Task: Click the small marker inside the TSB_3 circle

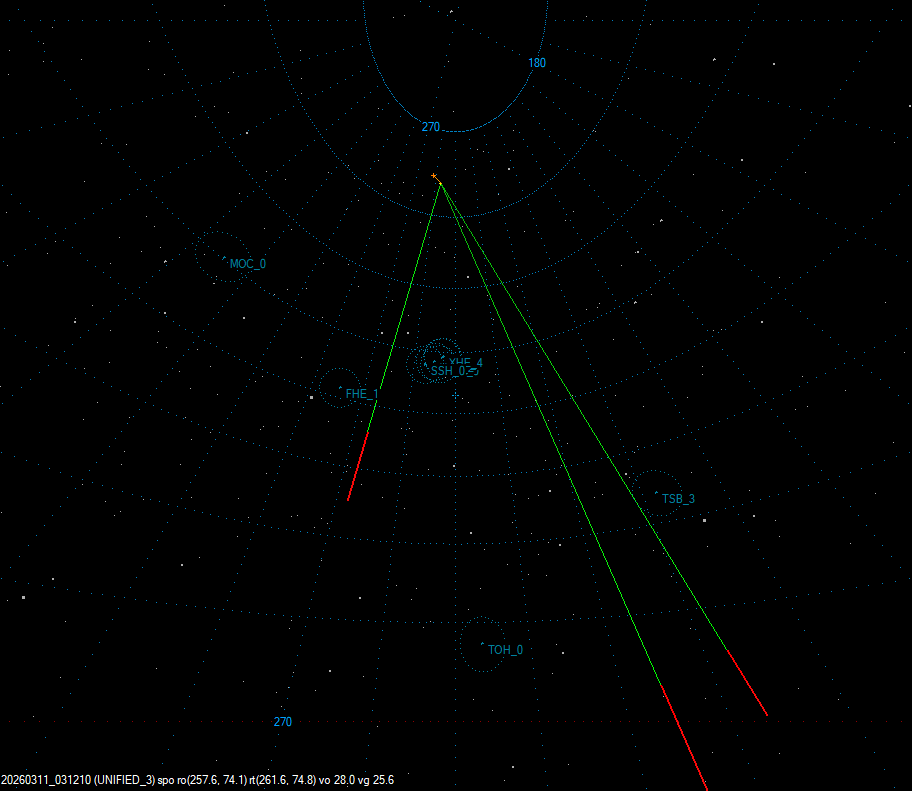Action: tap(656, 493)
